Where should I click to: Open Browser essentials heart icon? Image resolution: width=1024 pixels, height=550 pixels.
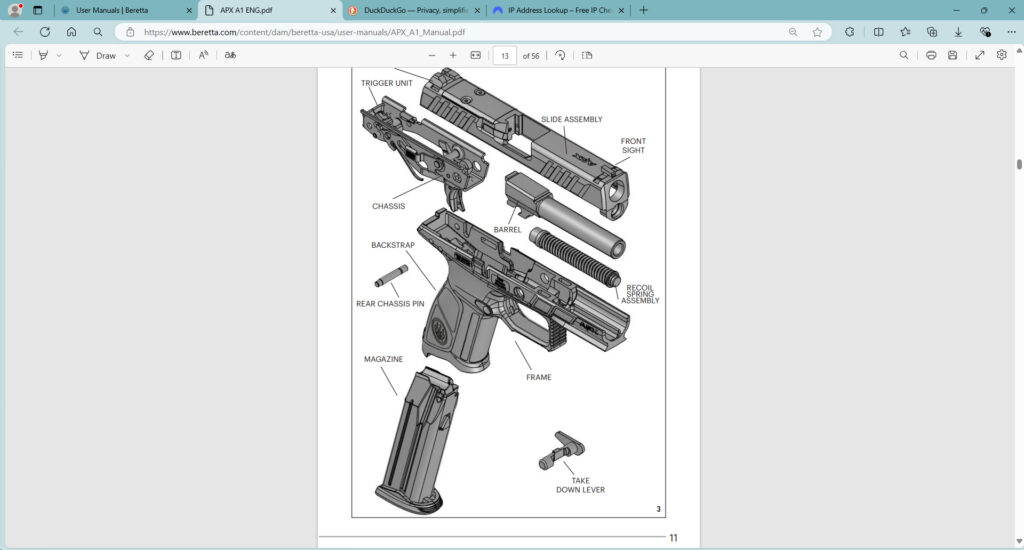point(985,31)
